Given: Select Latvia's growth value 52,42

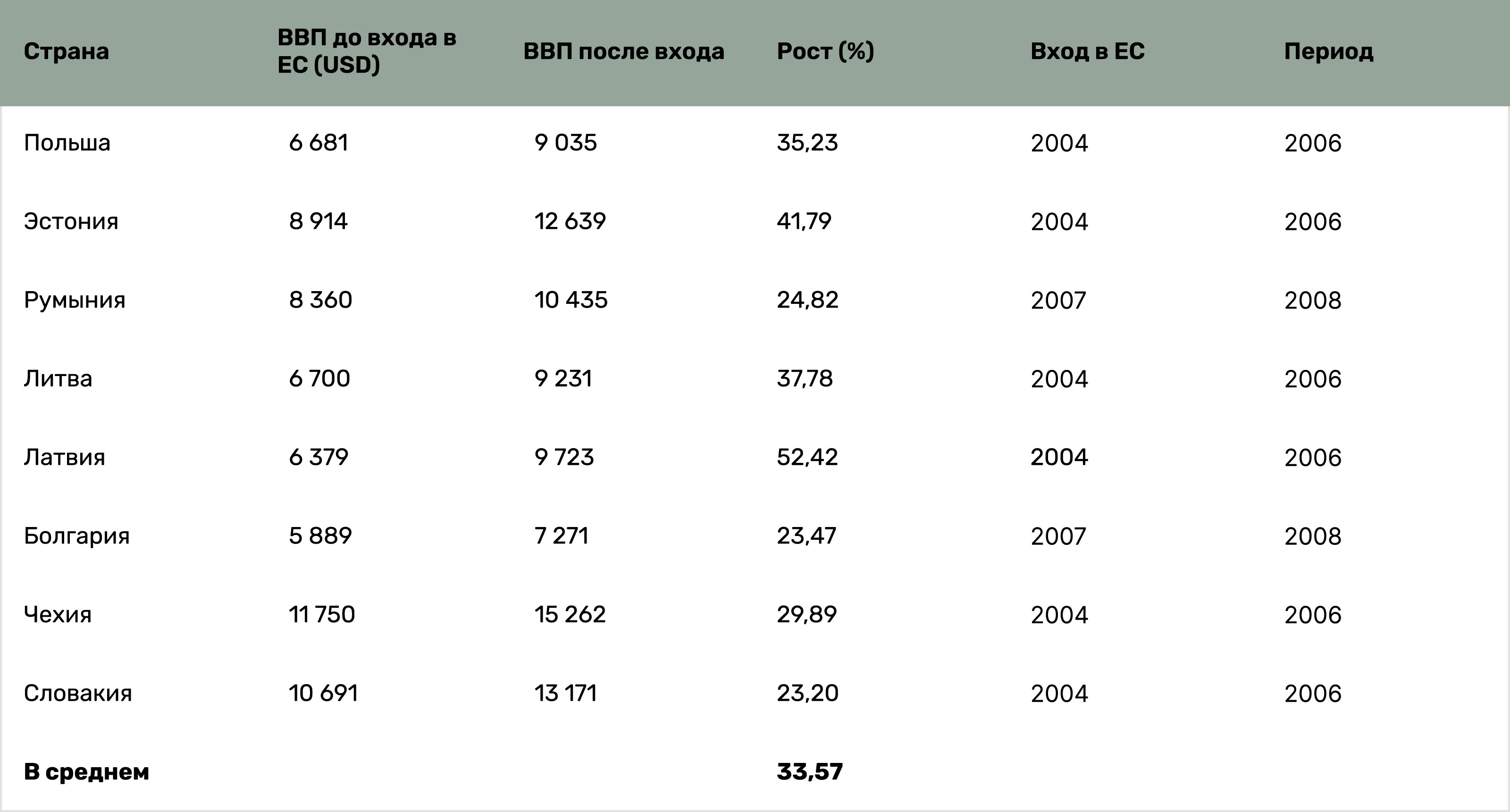Looking at the screenshot, I should coord(807,457).
